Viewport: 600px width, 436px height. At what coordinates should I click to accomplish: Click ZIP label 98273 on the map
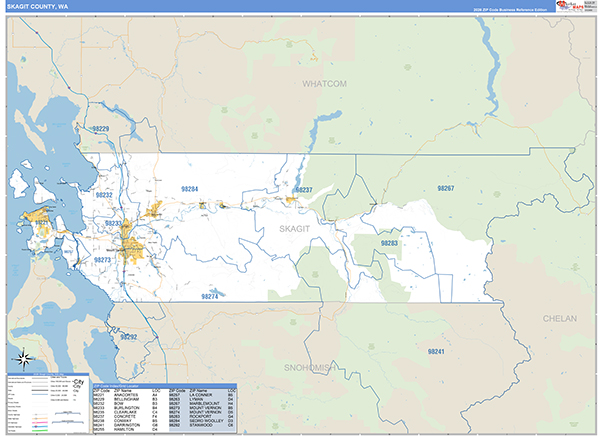103,260
